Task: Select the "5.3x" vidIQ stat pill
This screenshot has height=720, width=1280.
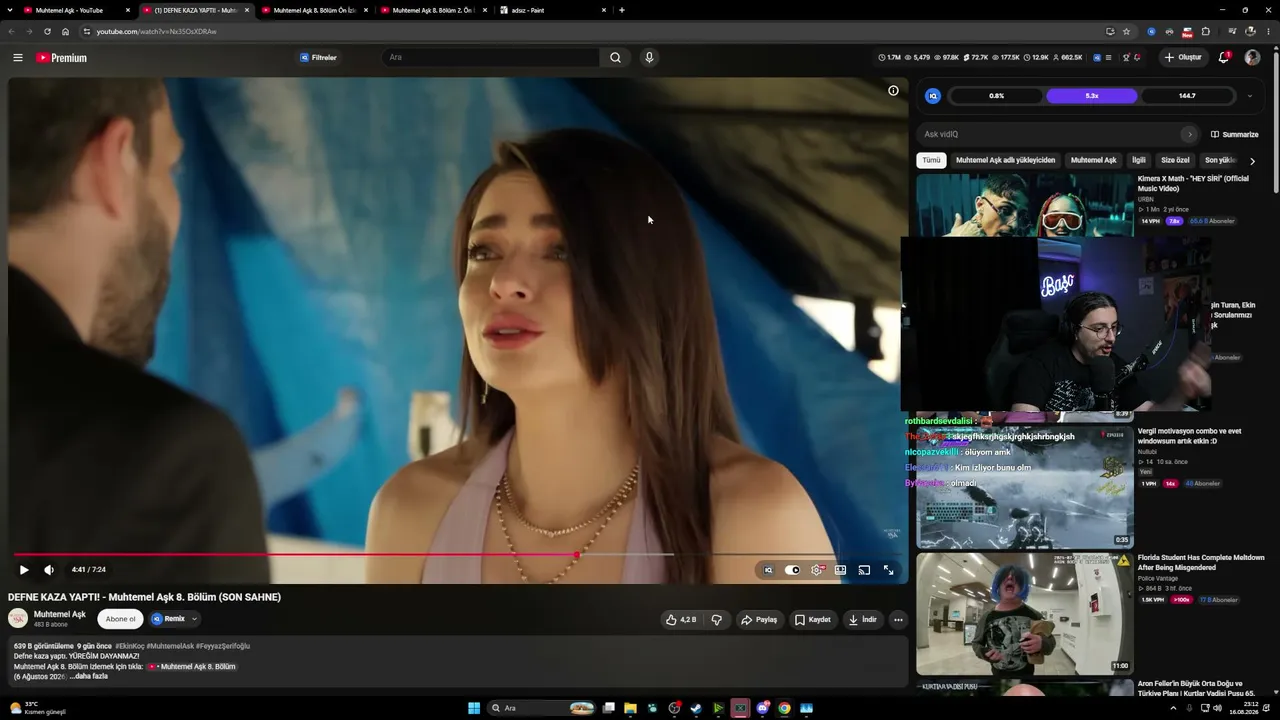Action: coord(1091,96)
